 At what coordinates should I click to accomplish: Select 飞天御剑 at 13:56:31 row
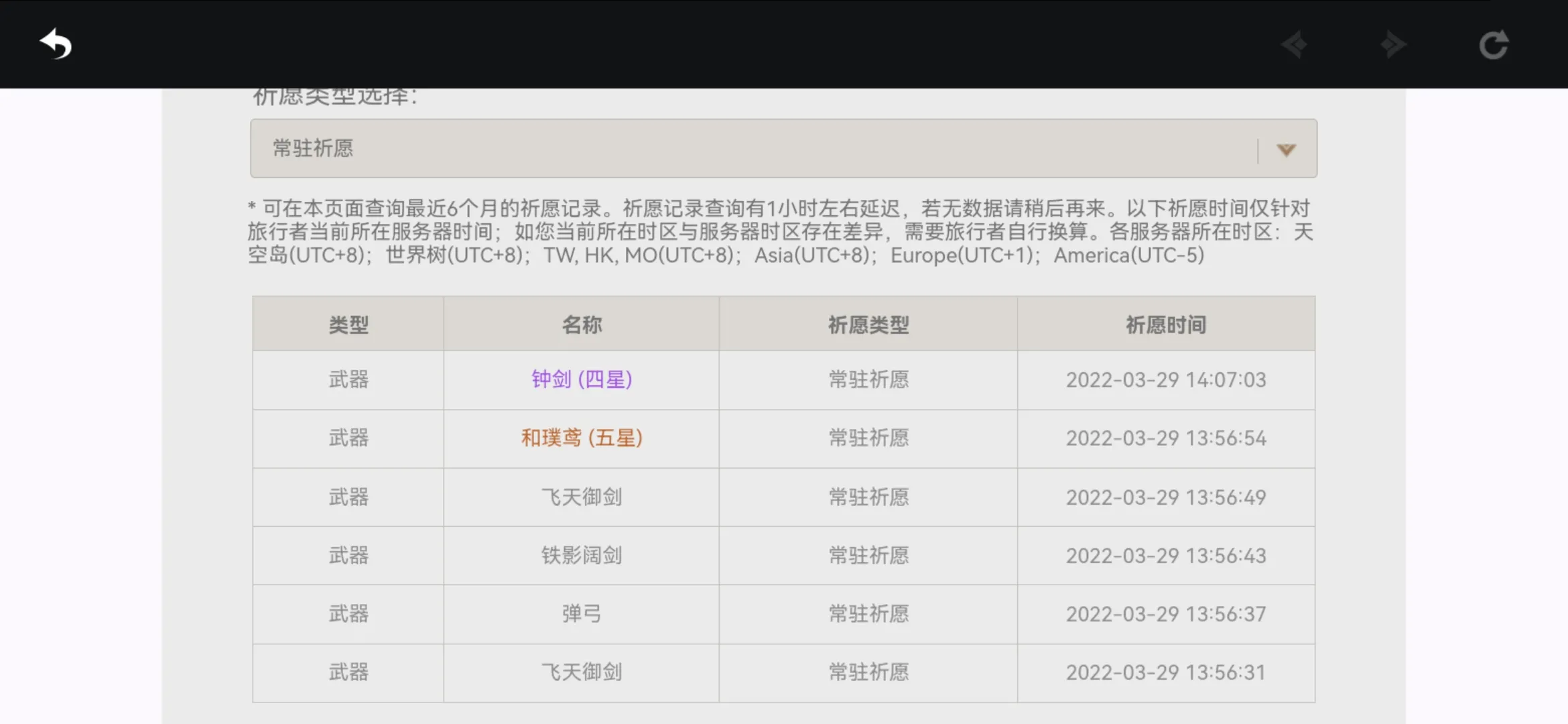[x=582, y=672]
